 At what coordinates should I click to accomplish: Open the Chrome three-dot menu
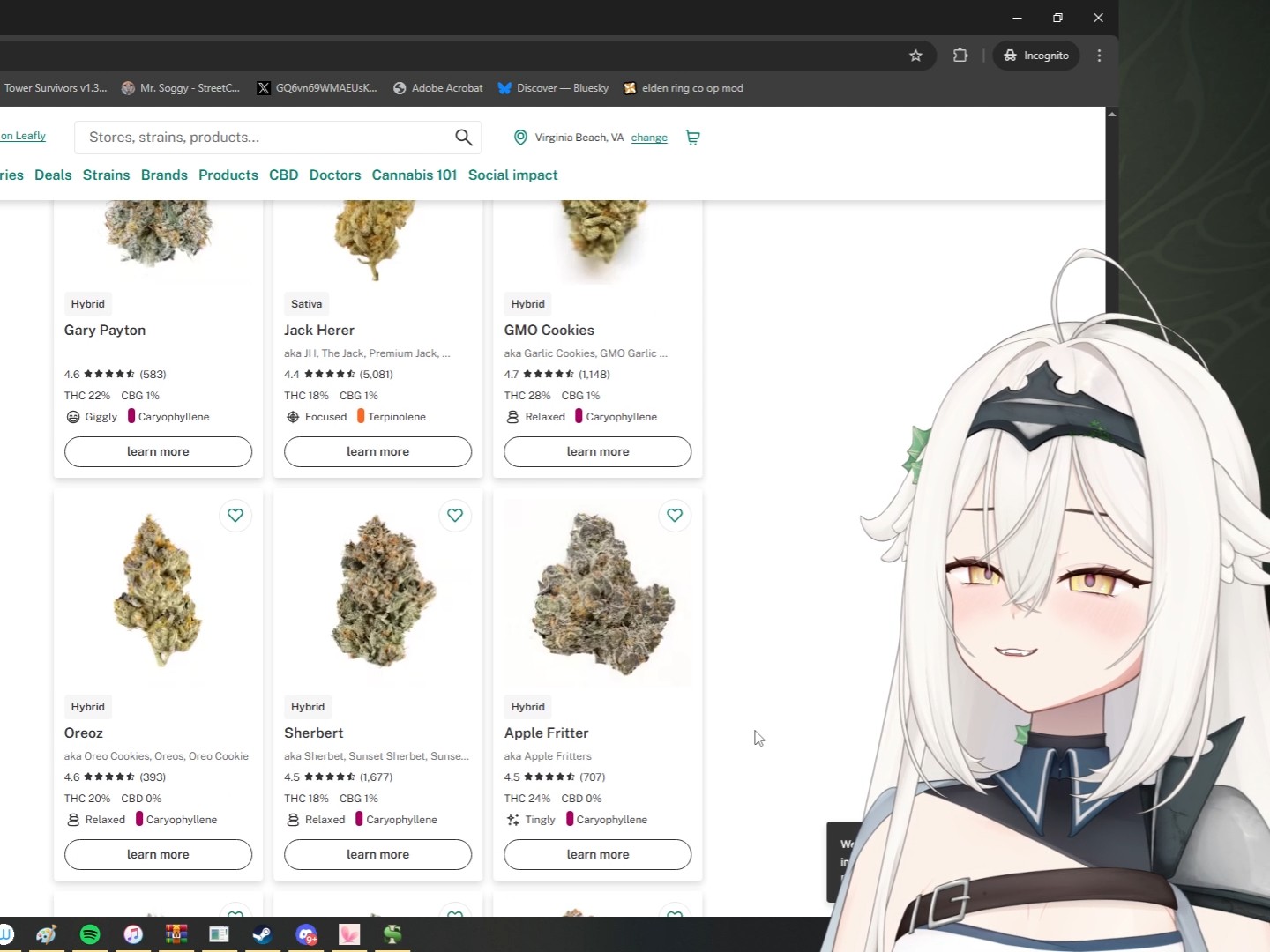[1099, 56]
